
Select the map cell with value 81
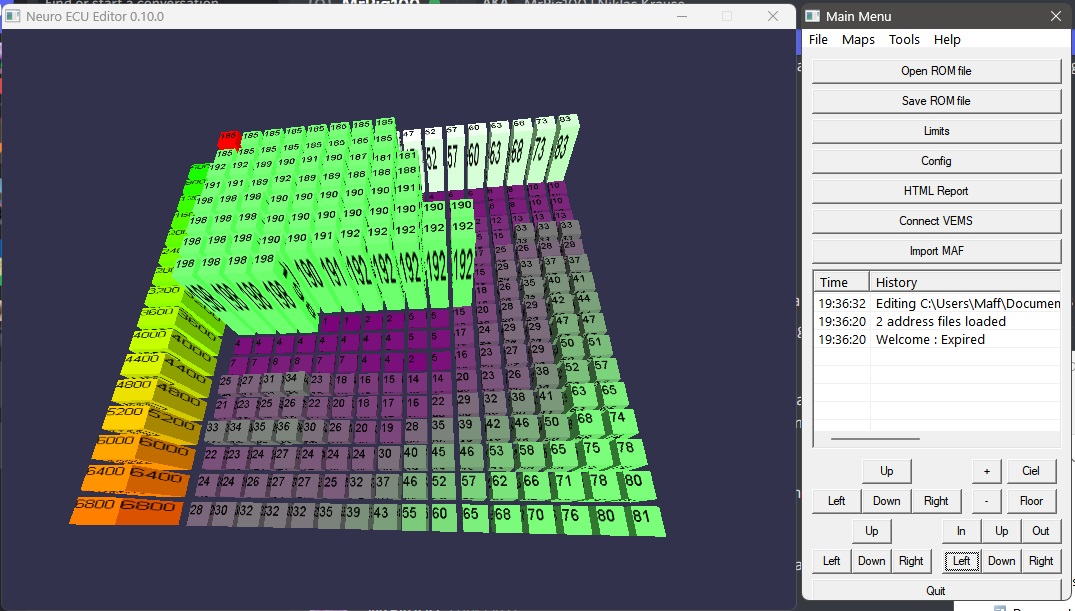(x=642, y=518)
